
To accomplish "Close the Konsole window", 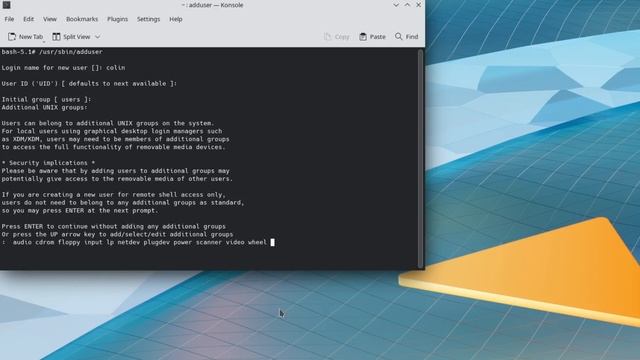I will (418, 5).
